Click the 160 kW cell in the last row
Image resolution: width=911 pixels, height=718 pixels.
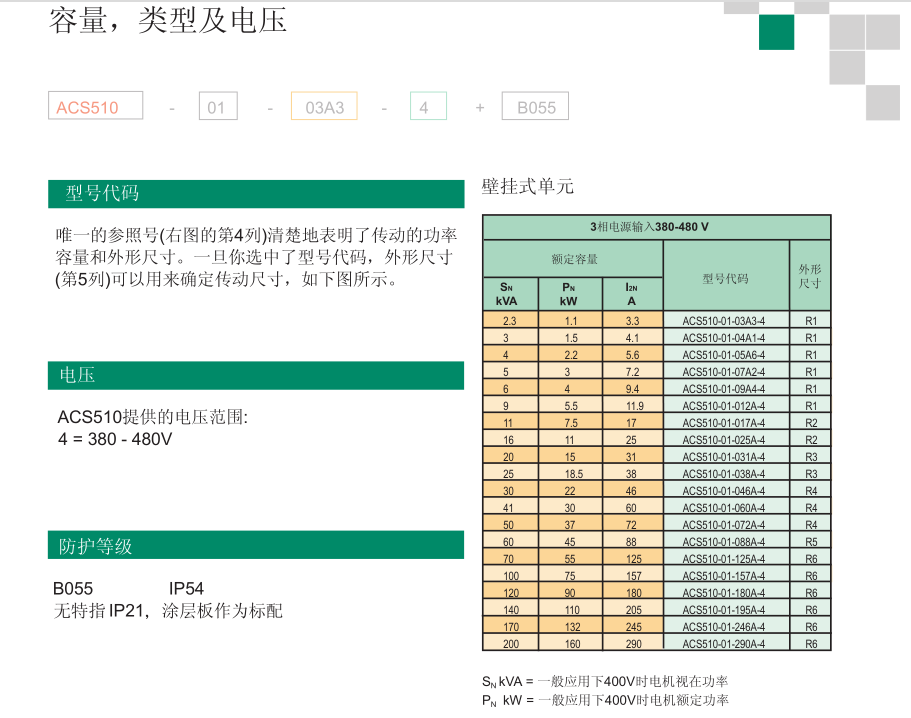coord(571,644)
